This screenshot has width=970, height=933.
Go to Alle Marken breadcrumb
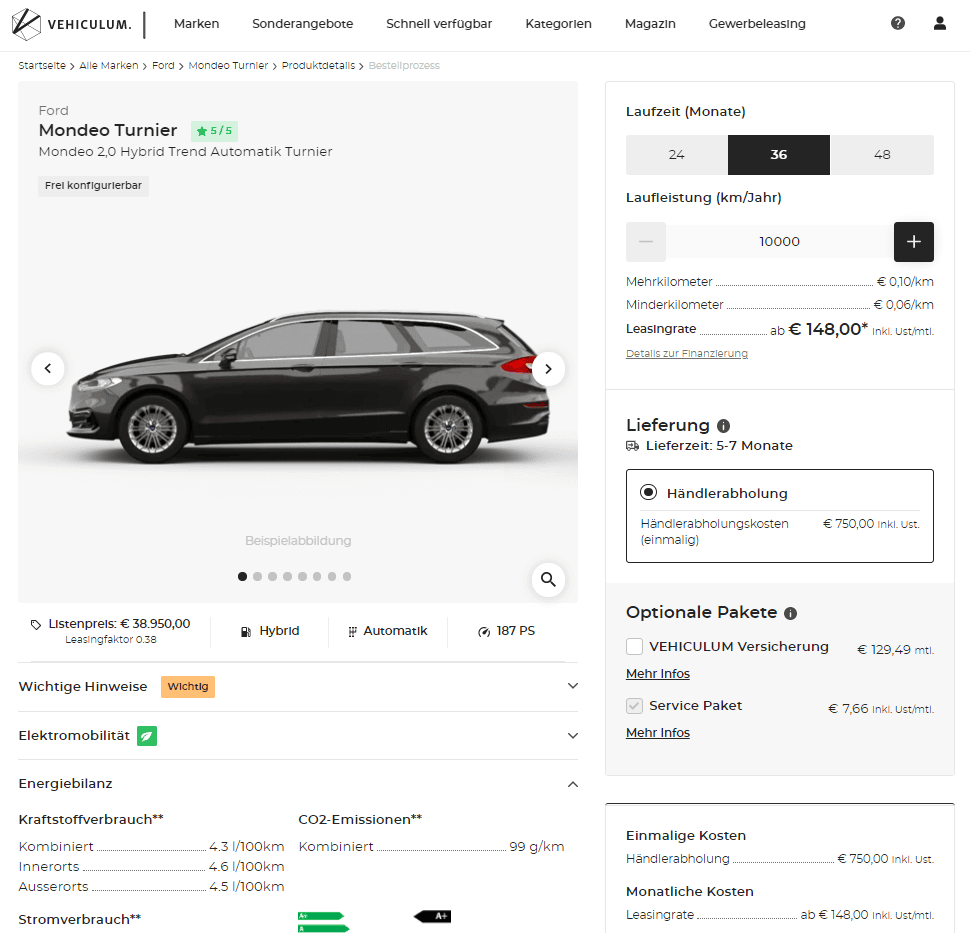pos(109,66)
